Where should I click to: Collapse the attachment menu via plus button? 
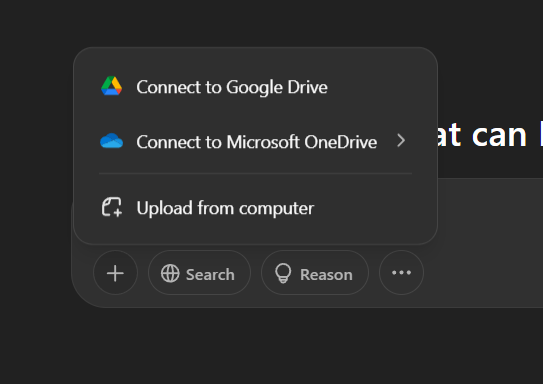[115, 273]
